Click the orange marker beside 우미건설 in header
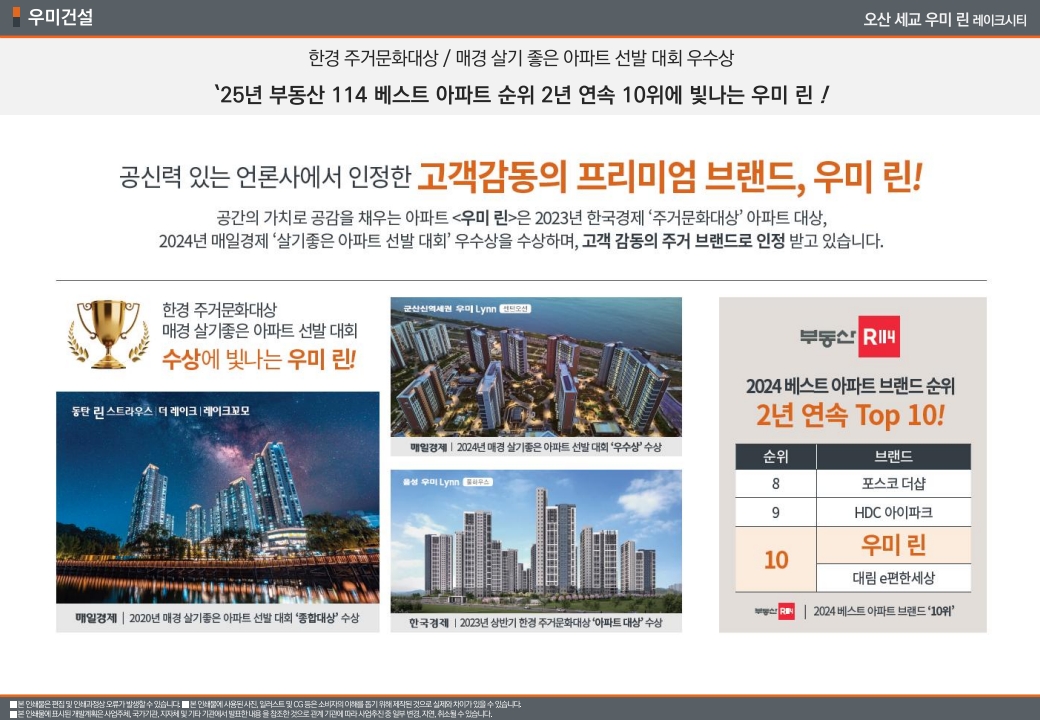Screen dimensions: 1040x720 pos(17,17)
